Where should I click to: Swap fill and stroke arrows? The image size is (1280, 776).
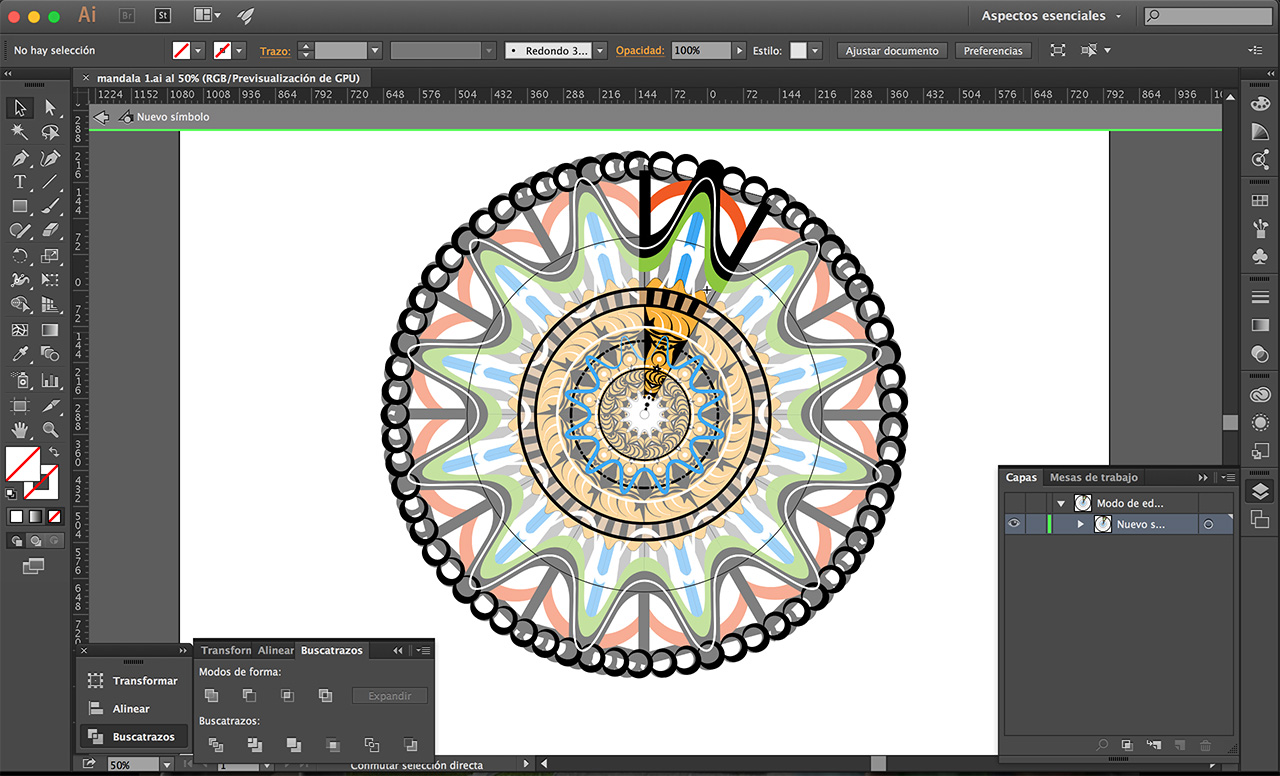[53, 452]
